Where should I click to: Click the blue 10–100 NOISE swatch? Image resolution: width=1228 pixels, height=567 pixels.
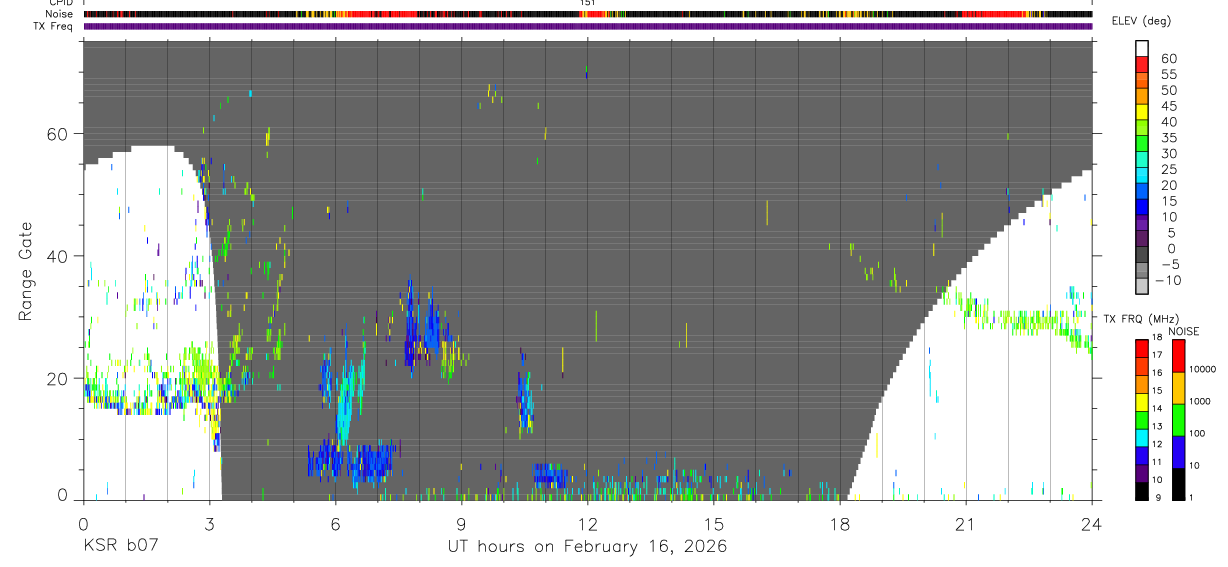pyautogui.click(x=1178, y=451)
